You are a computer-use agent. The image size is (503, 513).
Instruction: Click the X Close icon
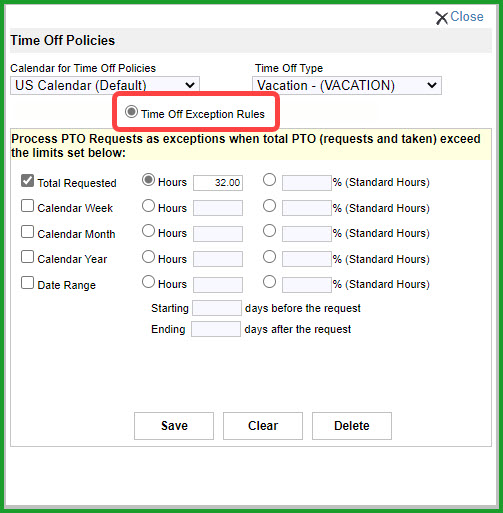coord(442,18)
